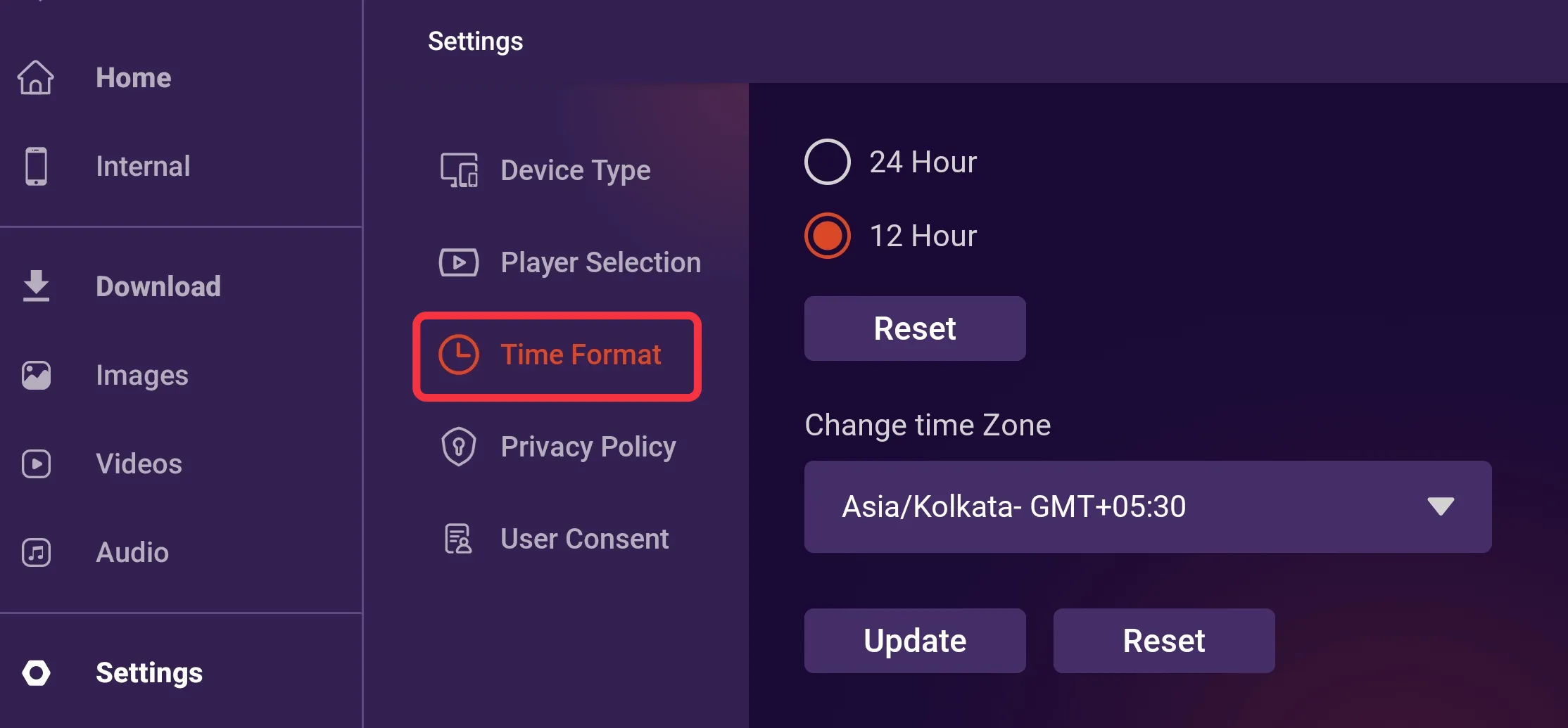The width and height of the screenshot is (1568, 728).
Task: Open the Asia/Kolkata time zone dropdown
Action: click(1148, 506)
